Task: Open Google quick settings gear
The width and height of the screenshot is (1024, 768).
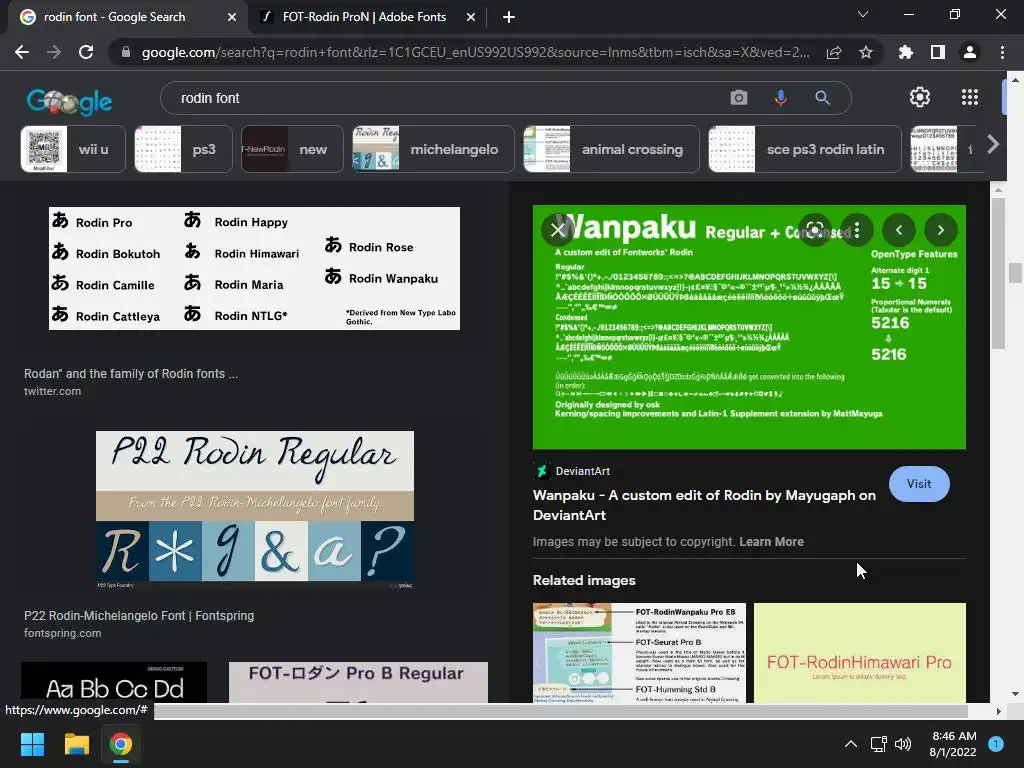Action: [920, 97]
